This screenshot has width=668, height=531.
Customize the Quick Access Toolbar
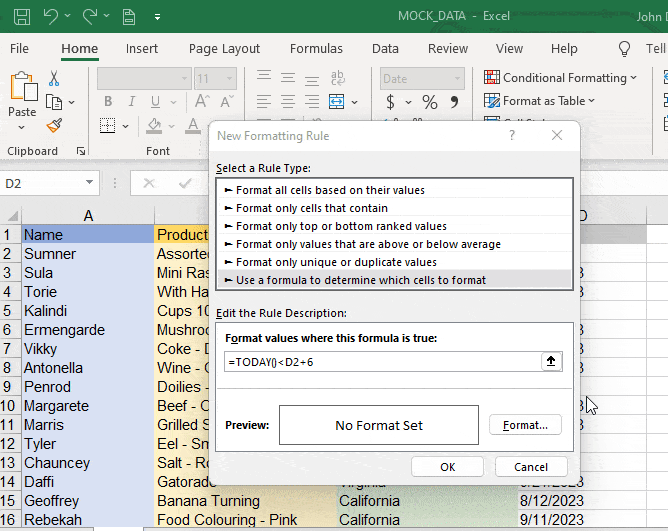click(157, 17)
